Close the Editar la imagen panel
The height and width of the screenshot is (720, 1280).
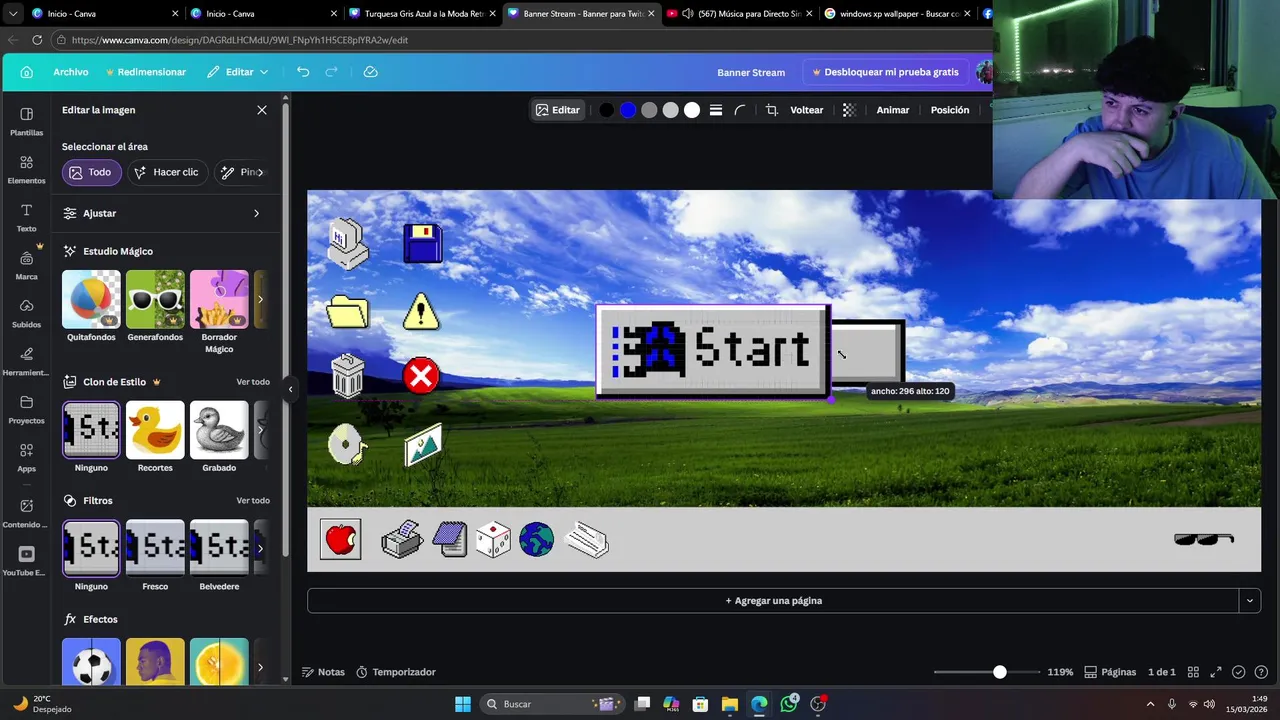click(x=262, y=110)
